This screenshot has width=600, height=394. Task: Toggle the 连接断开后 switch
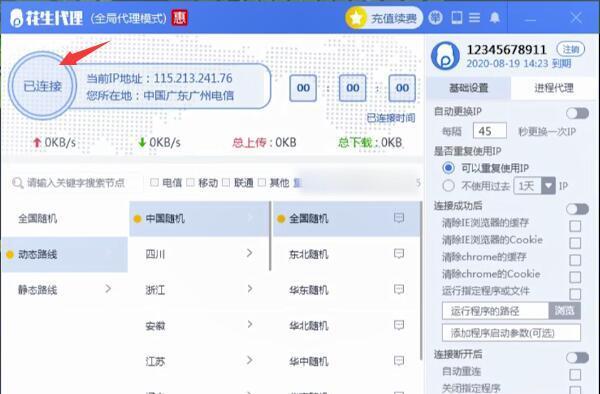click(x=577, y=358)
